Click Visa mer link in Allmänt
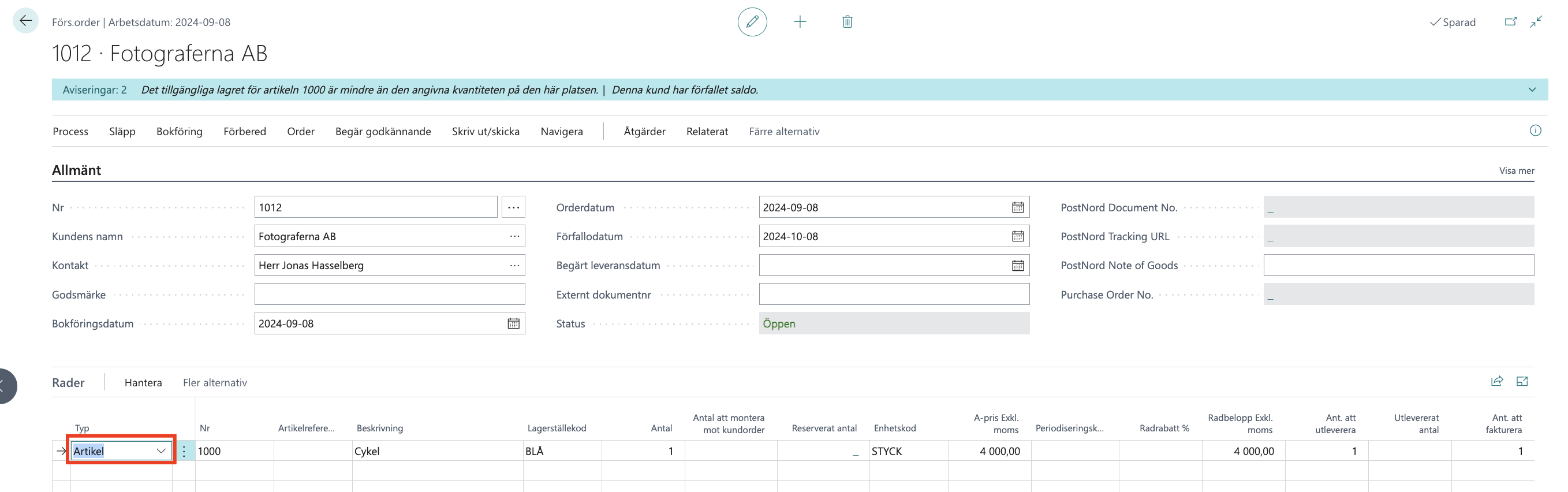 click(x=1516, y=170)
